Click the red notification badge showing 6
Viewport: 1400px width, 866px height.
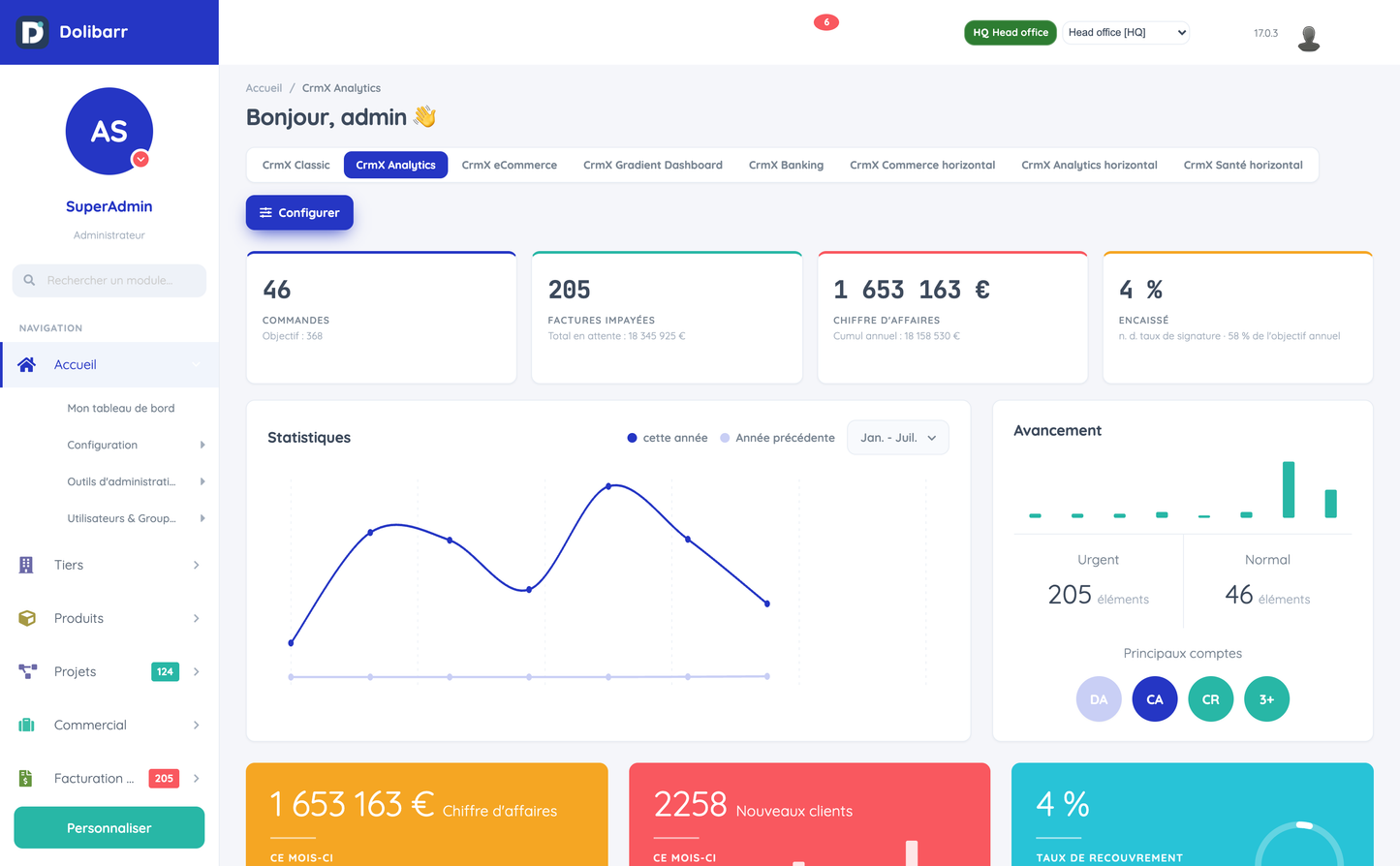click(x=826, y=22)
